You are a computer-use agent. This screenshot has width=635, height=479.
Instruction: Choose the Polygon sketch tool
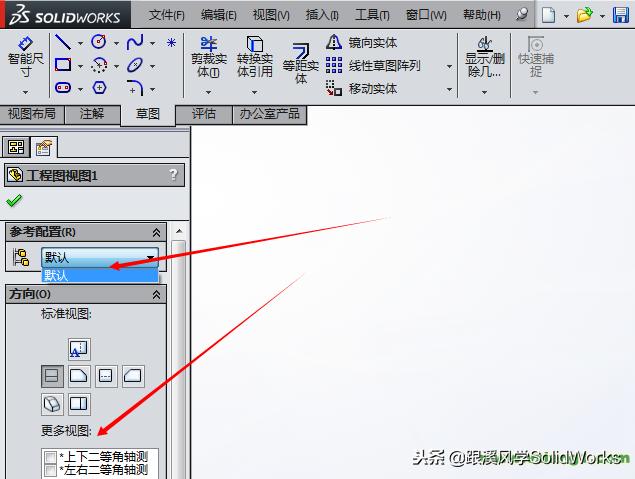point(99,87)
